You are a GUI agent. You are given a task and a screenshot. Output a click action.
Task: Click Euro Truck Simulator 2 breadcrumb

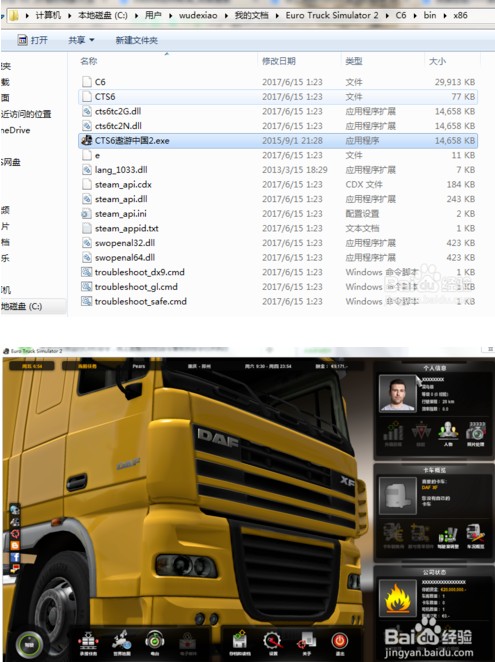point(332,15)
